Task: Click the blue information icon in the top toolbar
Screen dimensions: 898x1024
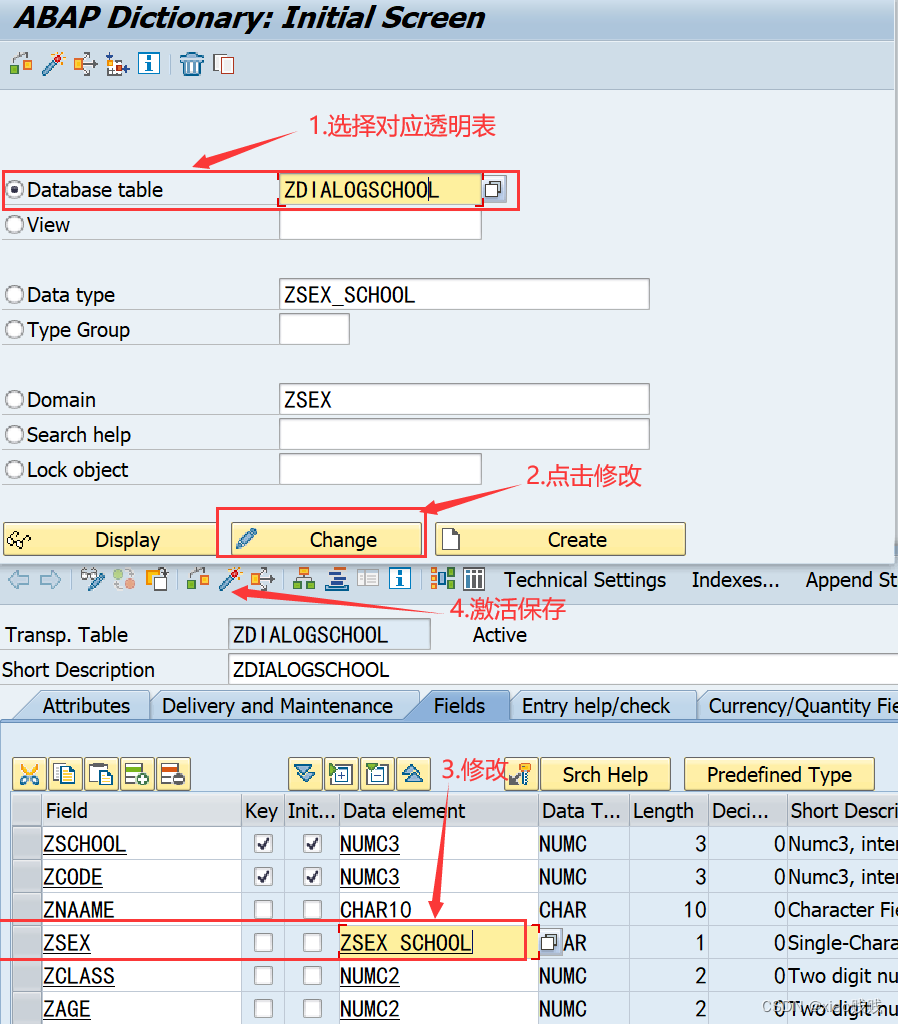Action: [149, 63]
